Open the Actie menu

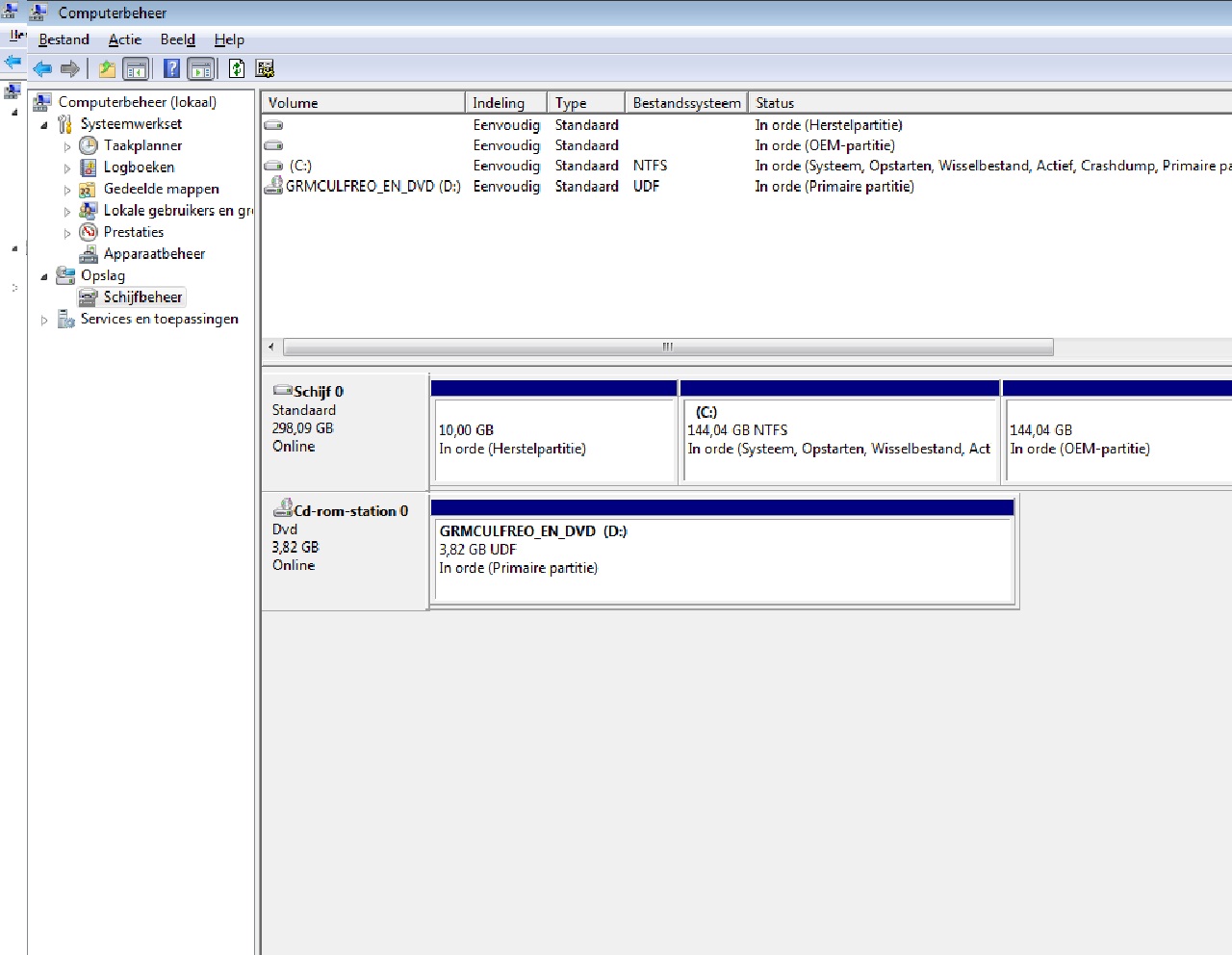125,39
